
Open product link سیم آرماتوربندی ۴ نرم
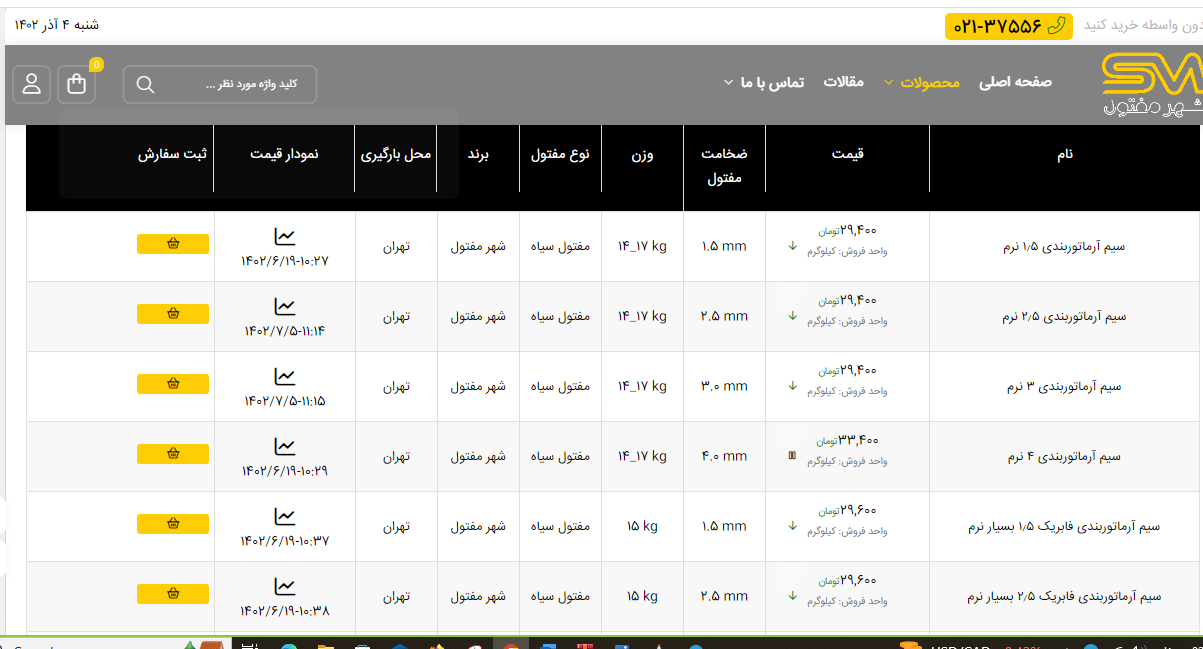click(1064, 457)
